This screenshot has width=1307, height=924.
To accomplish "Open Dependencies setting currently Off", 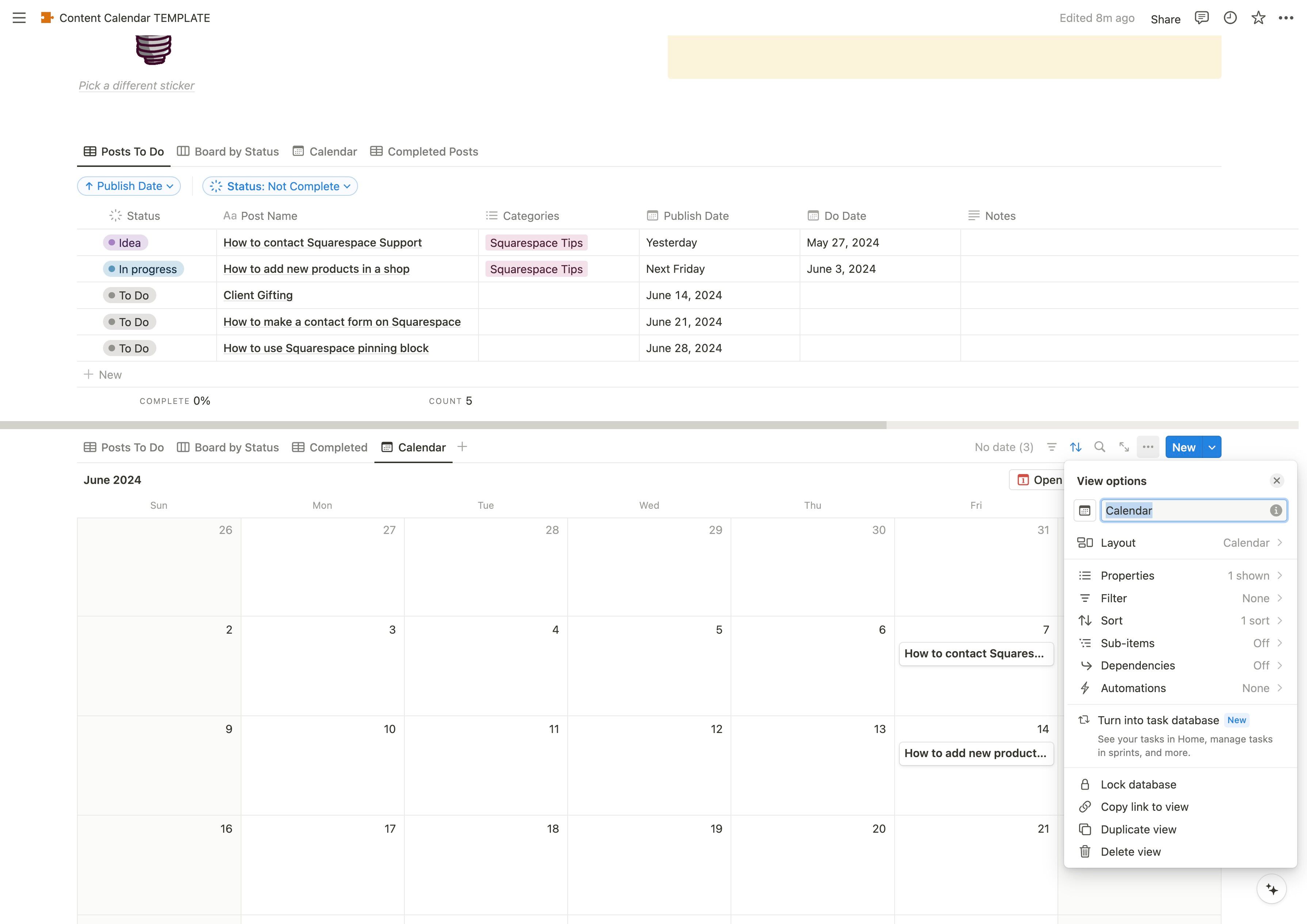I will pyautogui.click(x=1180, y=665).
